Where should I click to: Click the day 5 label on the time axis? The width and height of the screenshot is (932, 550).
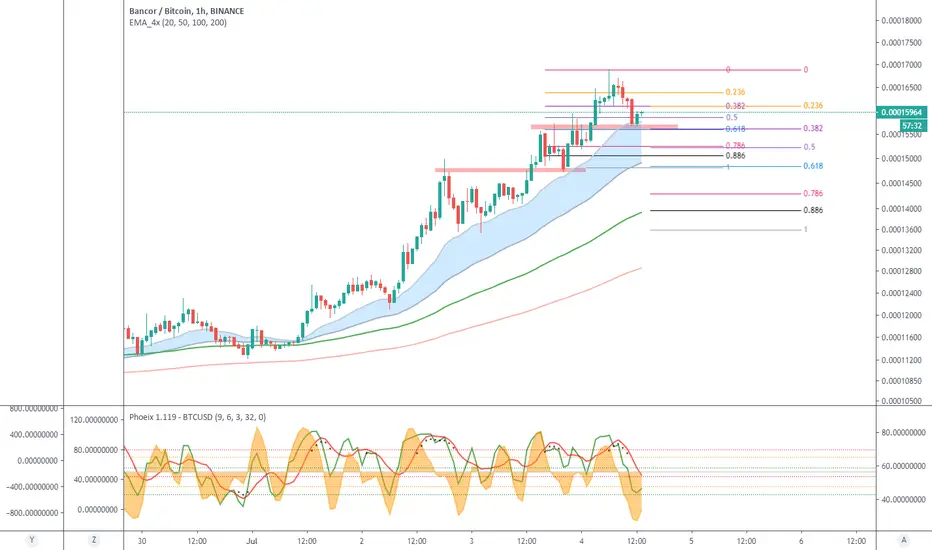tap(691, 540)
